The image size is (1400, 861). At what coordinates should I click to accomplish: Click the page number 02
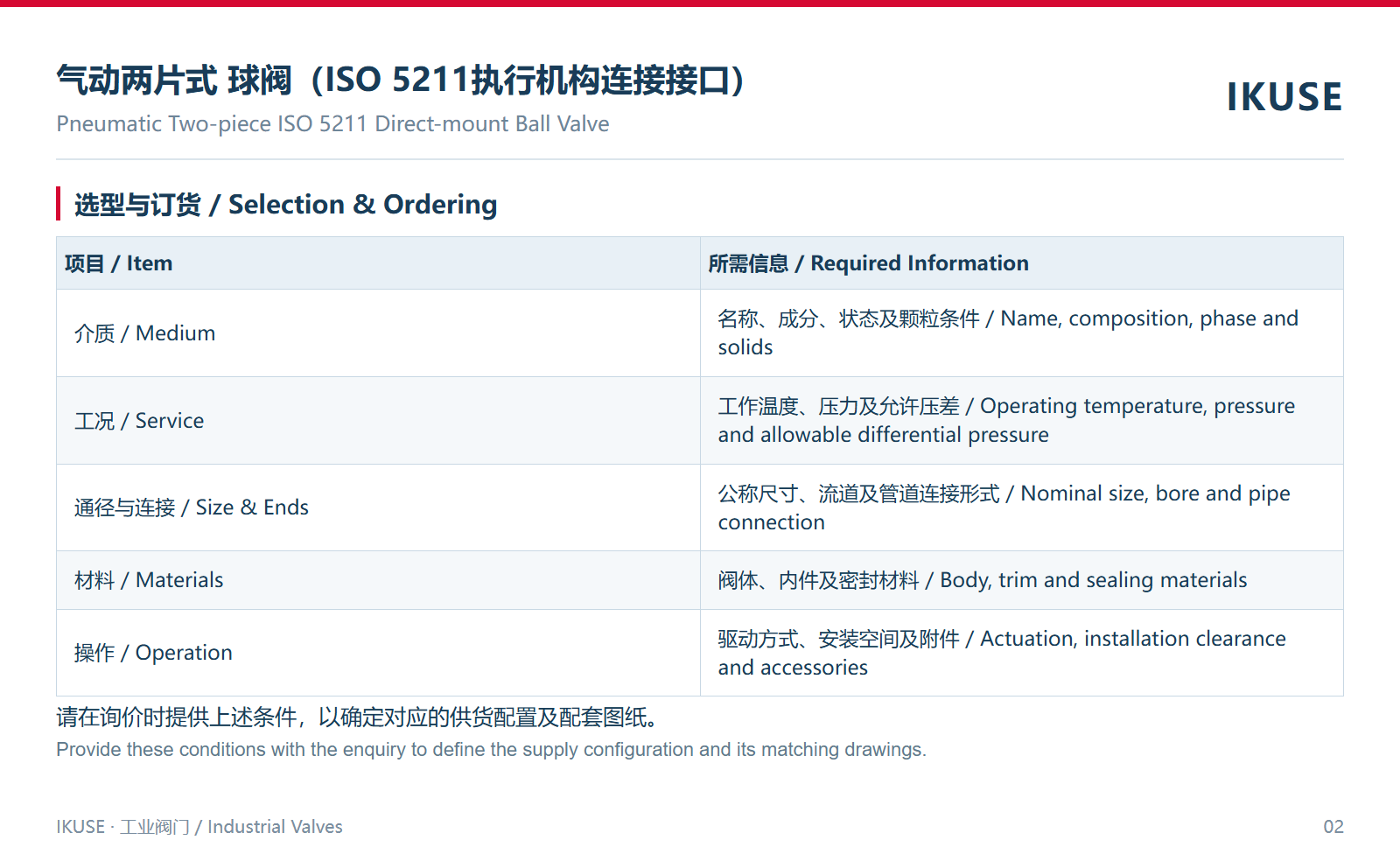1333,827
